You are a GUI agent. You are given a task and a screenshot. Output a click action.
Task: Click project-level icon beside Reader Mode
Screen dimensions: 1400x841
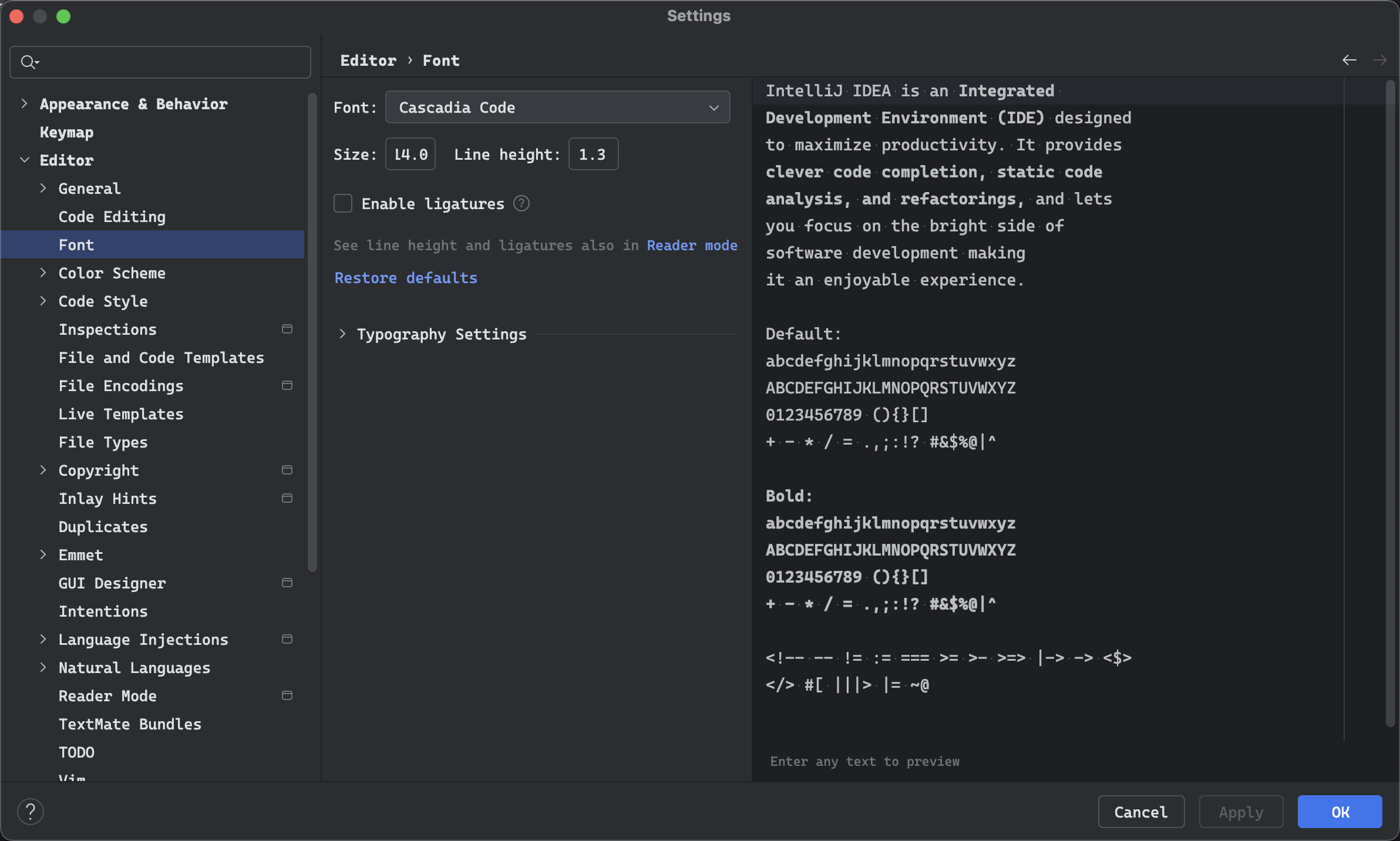click(287, 695)
